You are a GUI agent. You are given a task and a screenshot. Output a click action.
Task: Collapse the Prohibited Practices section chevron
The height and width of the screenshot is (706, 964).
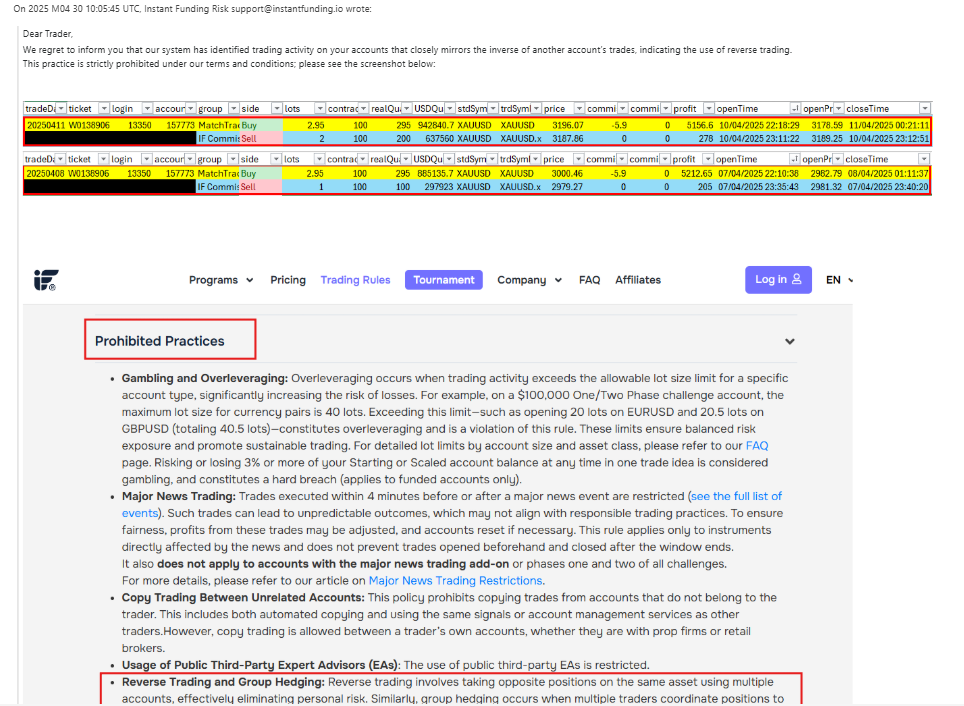pyautogui.click(x=790, y=341)
